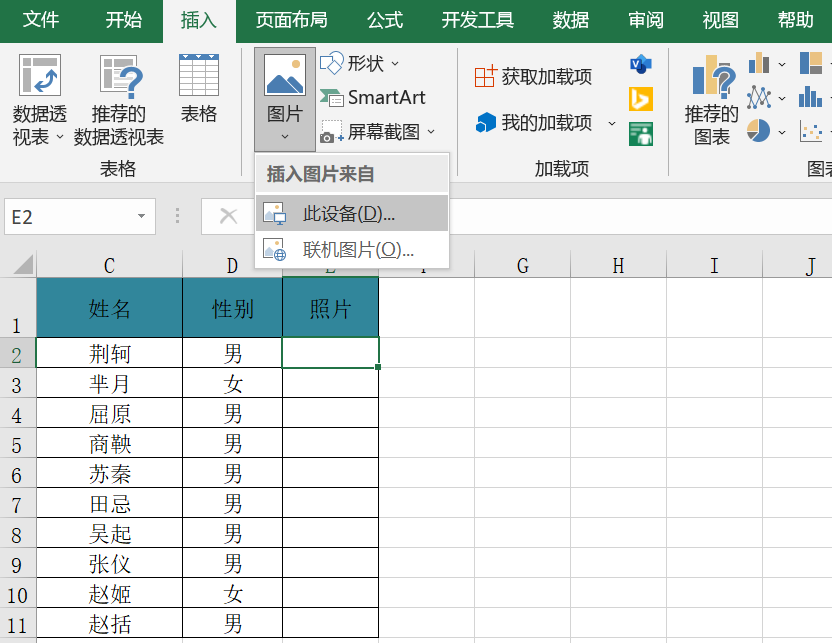Click the Name Box showing E2

point(80,216)
